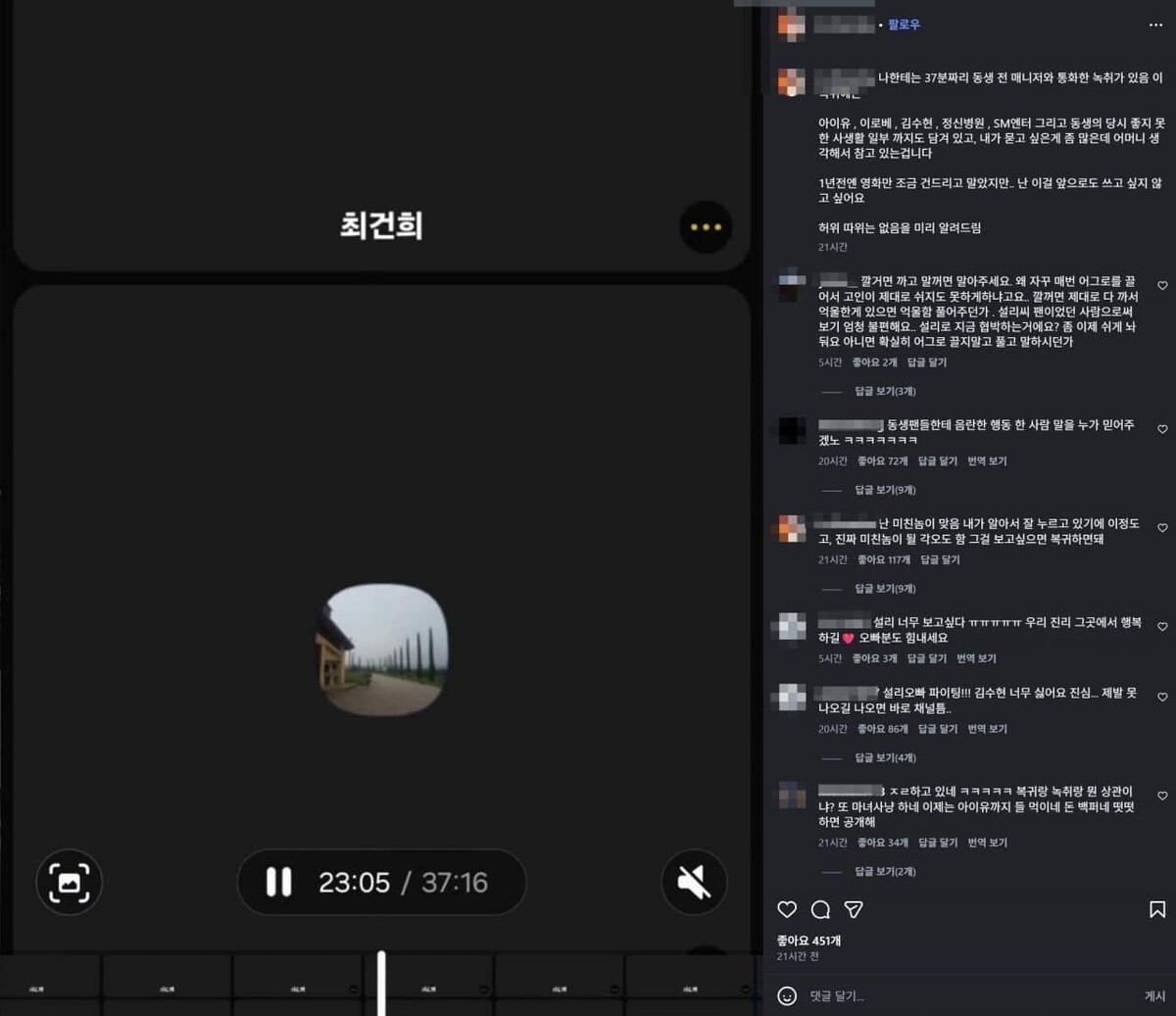Click 답글 달기 next to 좋아요 72개
Screen dimensions: 1176x1016
pos(938,460)
